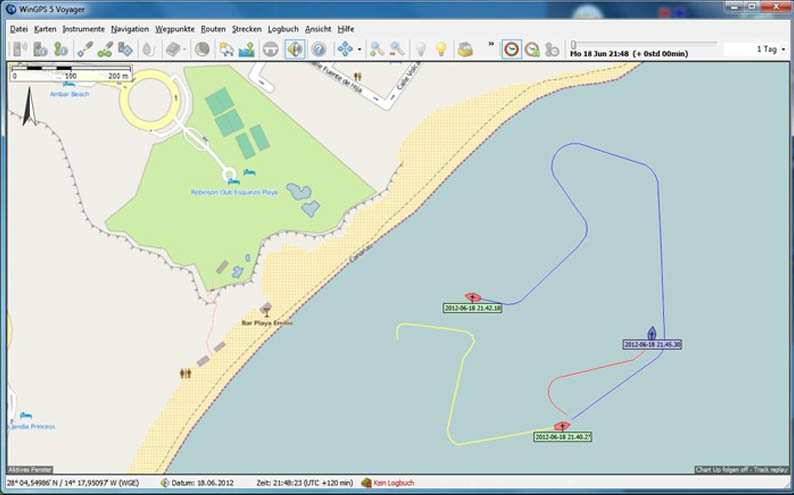794x495 pixels.
Task: Click the green route waypoints icon
Action: 105,49
